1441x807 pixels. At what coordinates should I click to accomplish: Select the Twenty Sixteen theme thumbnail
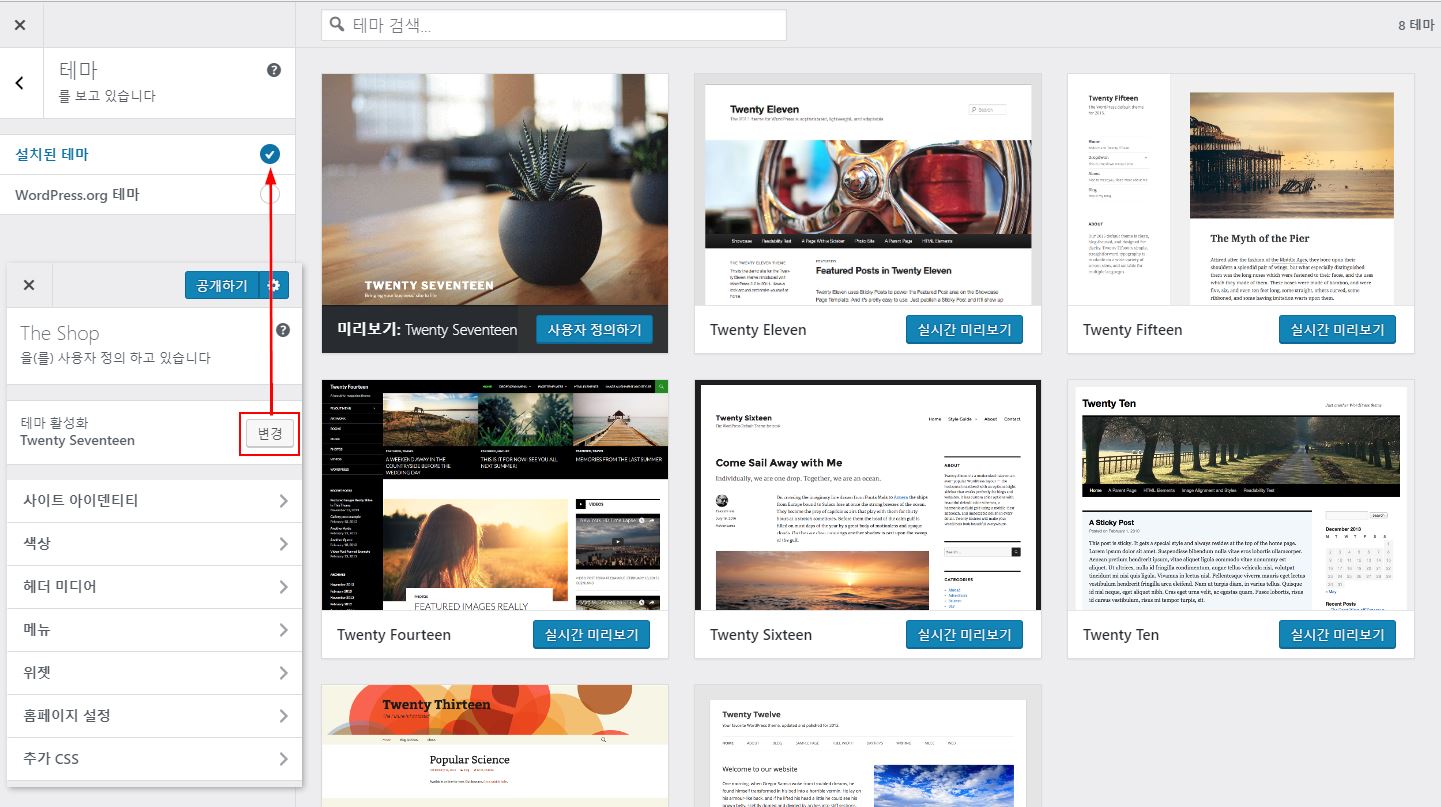[867, 495]
